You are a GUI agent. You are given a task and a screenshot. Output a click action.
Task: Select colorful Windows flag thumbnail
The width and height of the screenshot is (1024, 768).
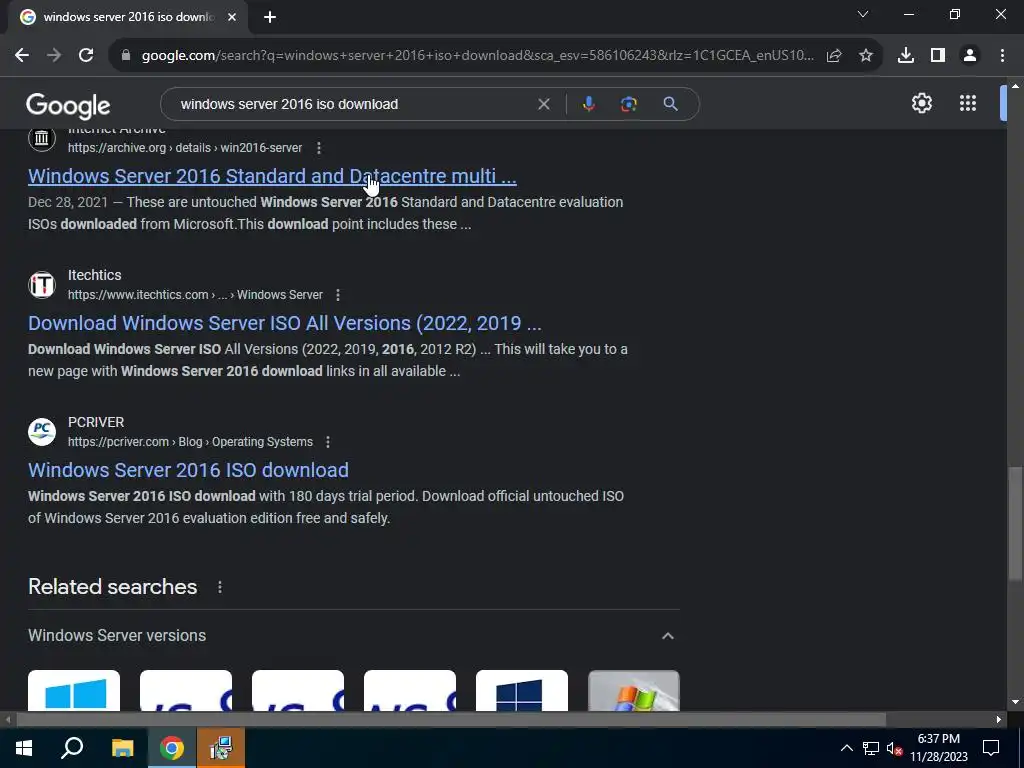(x=633, y=691)
